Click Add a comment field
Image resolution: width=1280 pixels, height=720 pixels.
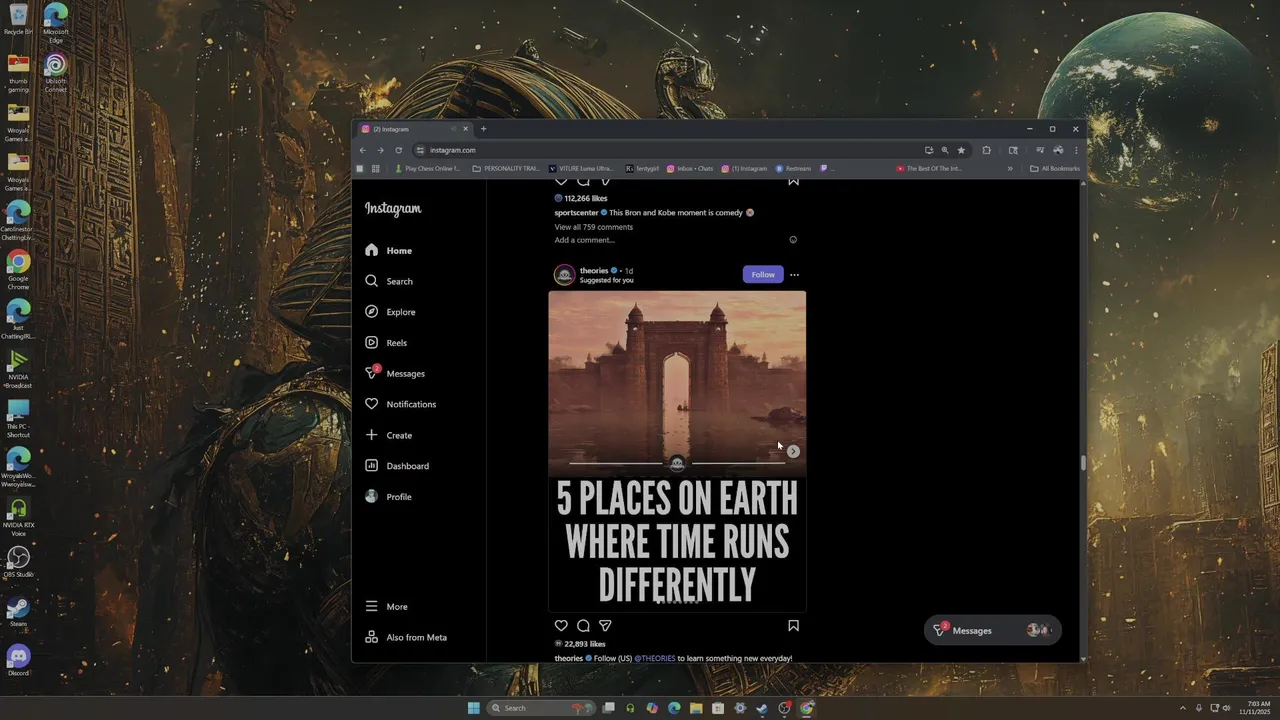585,240
